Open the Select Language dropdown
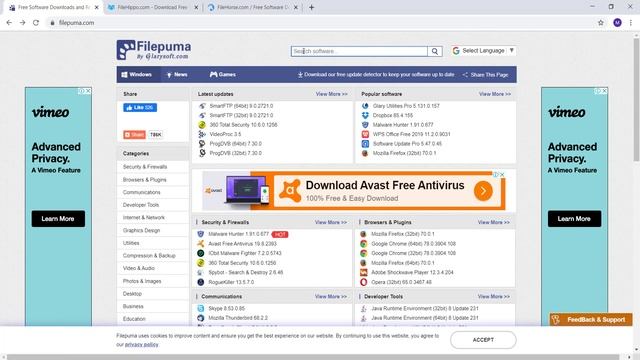Screen dimensions: 640x360 pyautogui.click(x=483, y=51)
